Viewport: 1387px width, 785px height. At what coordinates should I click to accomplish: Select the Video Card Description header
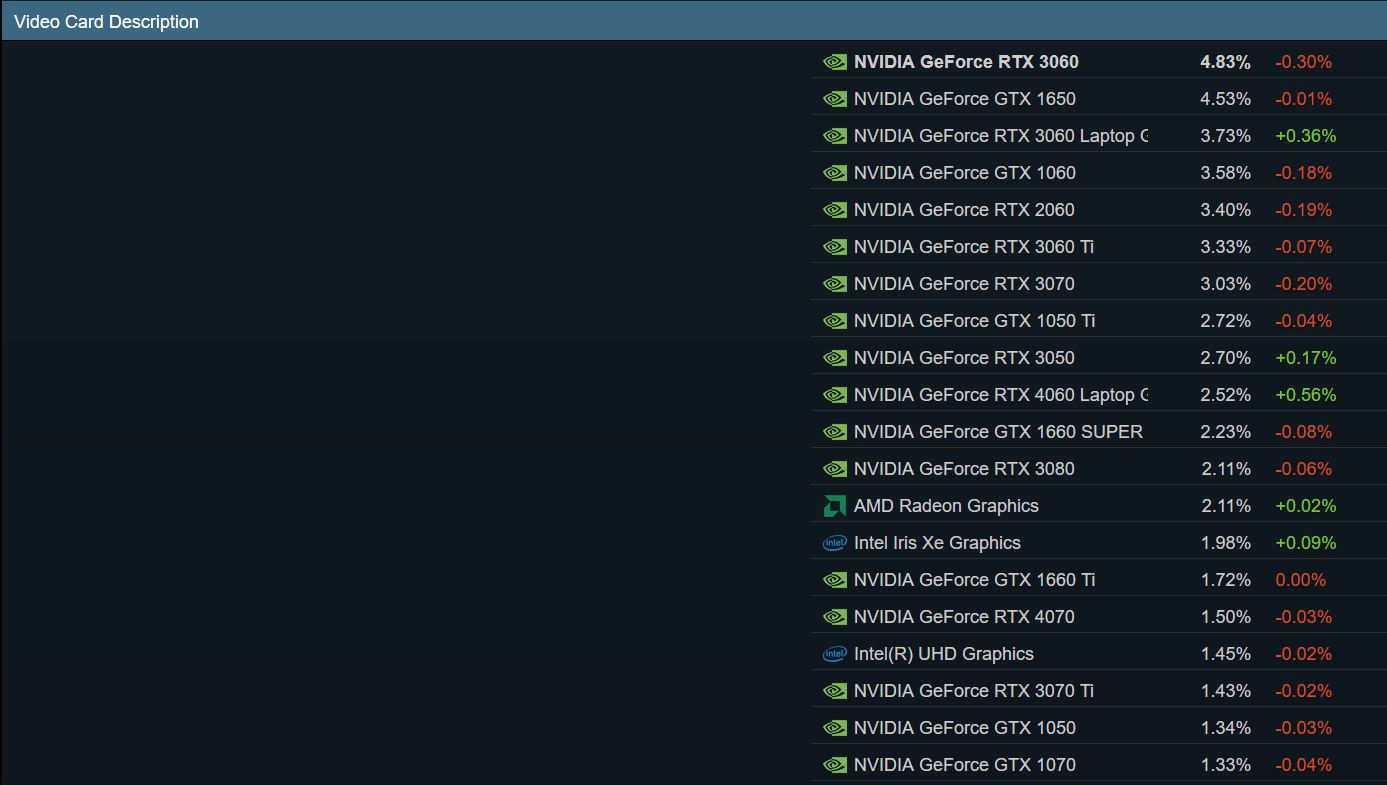coord(106,22)
